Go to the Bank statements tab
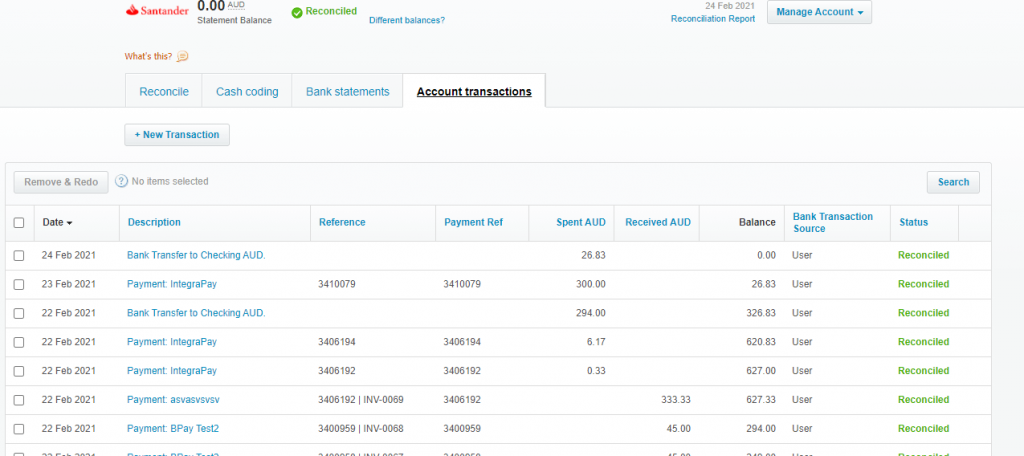1024x456 pixels. click(347, 92)
